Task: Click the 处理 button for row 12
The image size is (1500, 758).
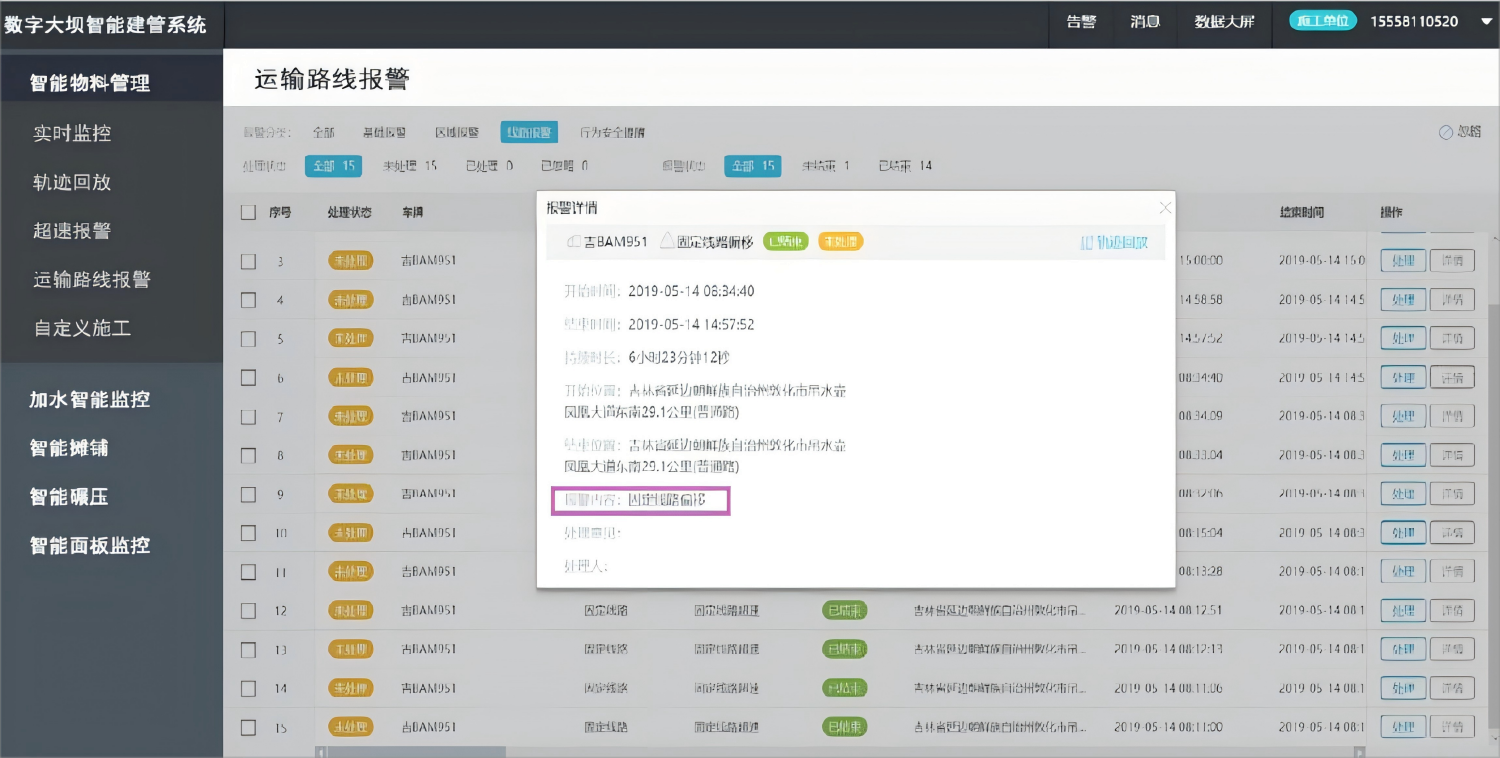Action: pos(1403,611)
